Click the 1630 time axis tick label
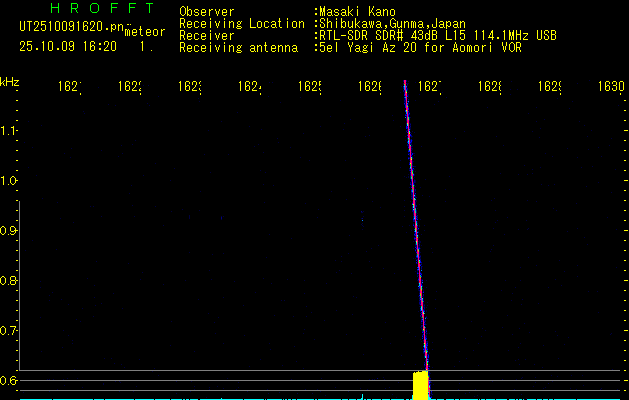Image resolution: width=629 pixels, height=400 pixels. click(610, 87)
